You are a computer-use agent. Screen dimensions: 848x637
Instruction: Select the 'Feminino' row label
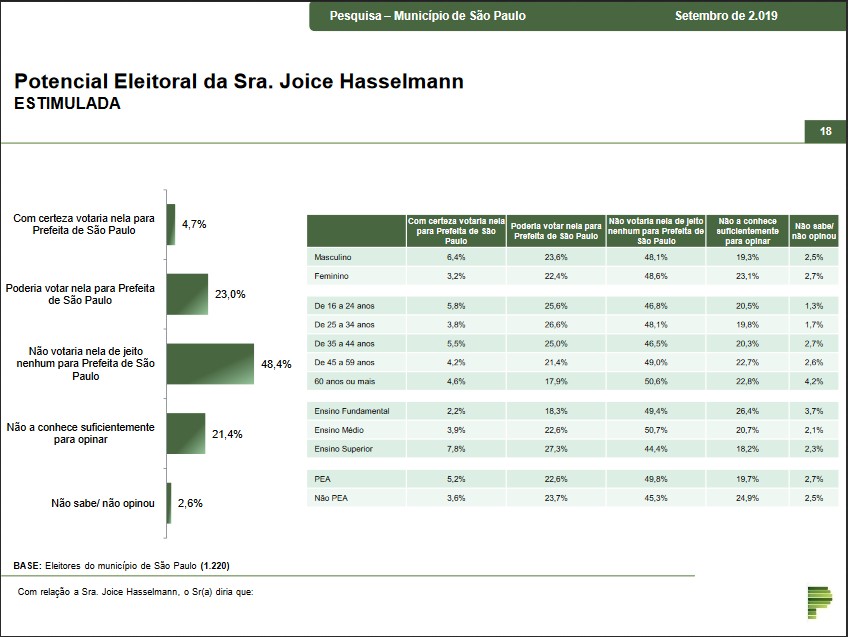point(331,275)
